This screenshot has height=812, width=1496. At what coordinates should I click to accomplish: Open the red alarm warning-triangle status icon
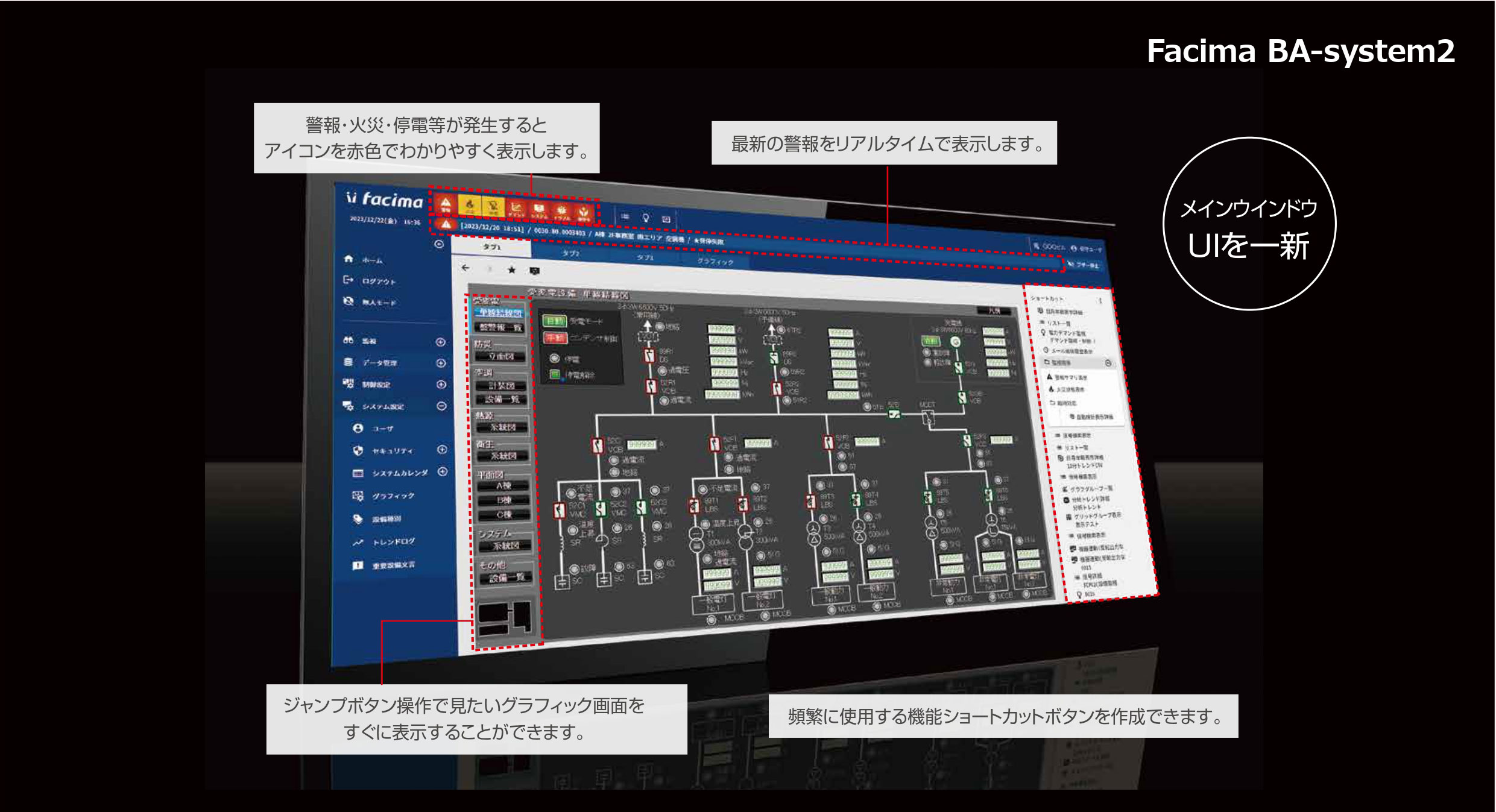point(445,205)
